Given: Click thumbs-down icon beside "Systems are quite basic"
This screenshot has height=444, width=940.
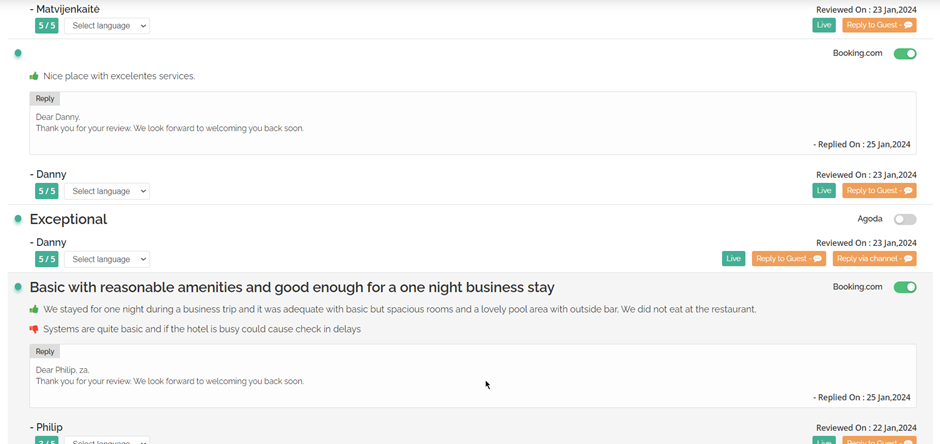Looking at the screenshot, I should [34, 329].
